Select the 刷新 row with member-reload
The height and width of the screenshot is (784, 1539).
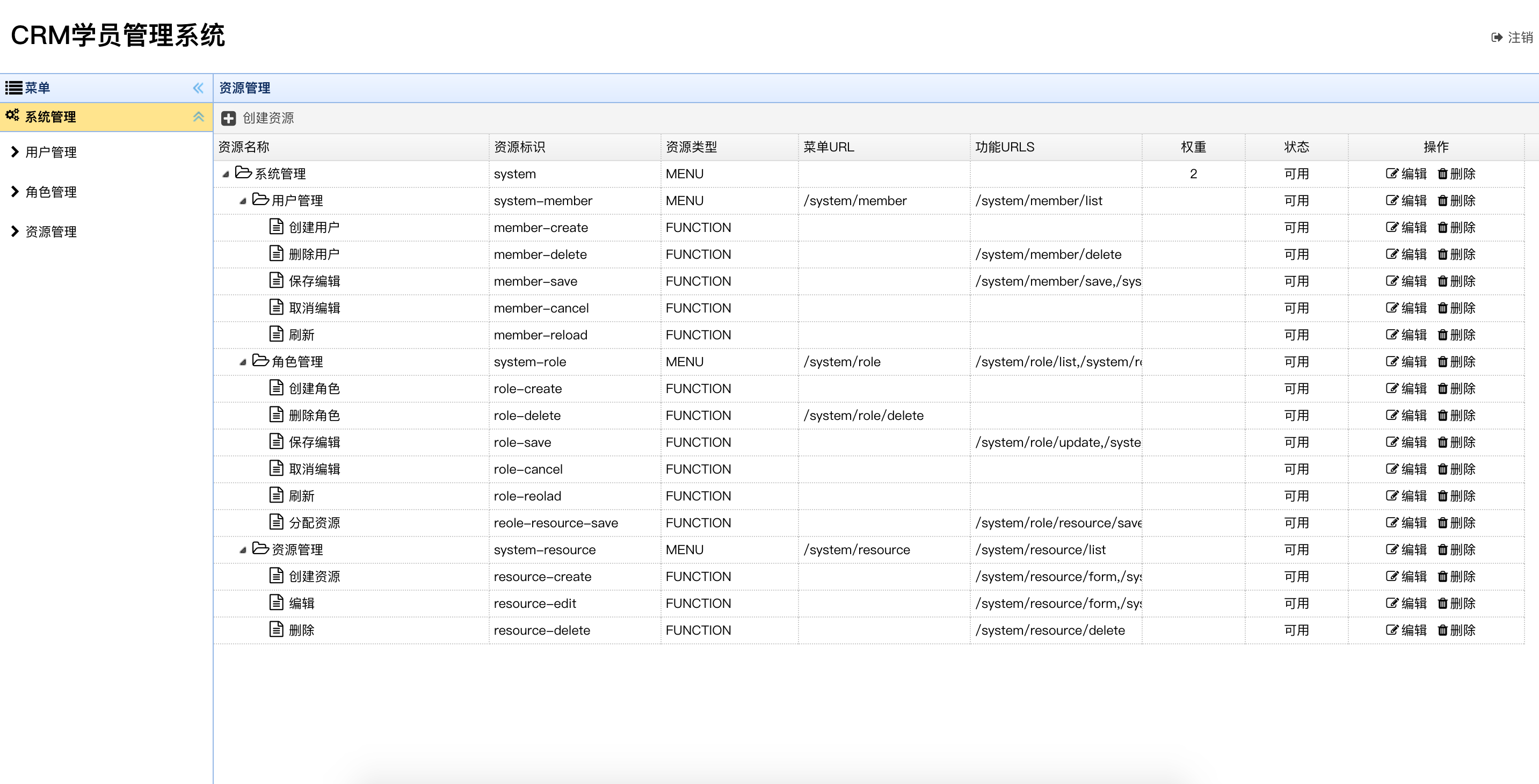pyautogui.click(x=869, y=335)
